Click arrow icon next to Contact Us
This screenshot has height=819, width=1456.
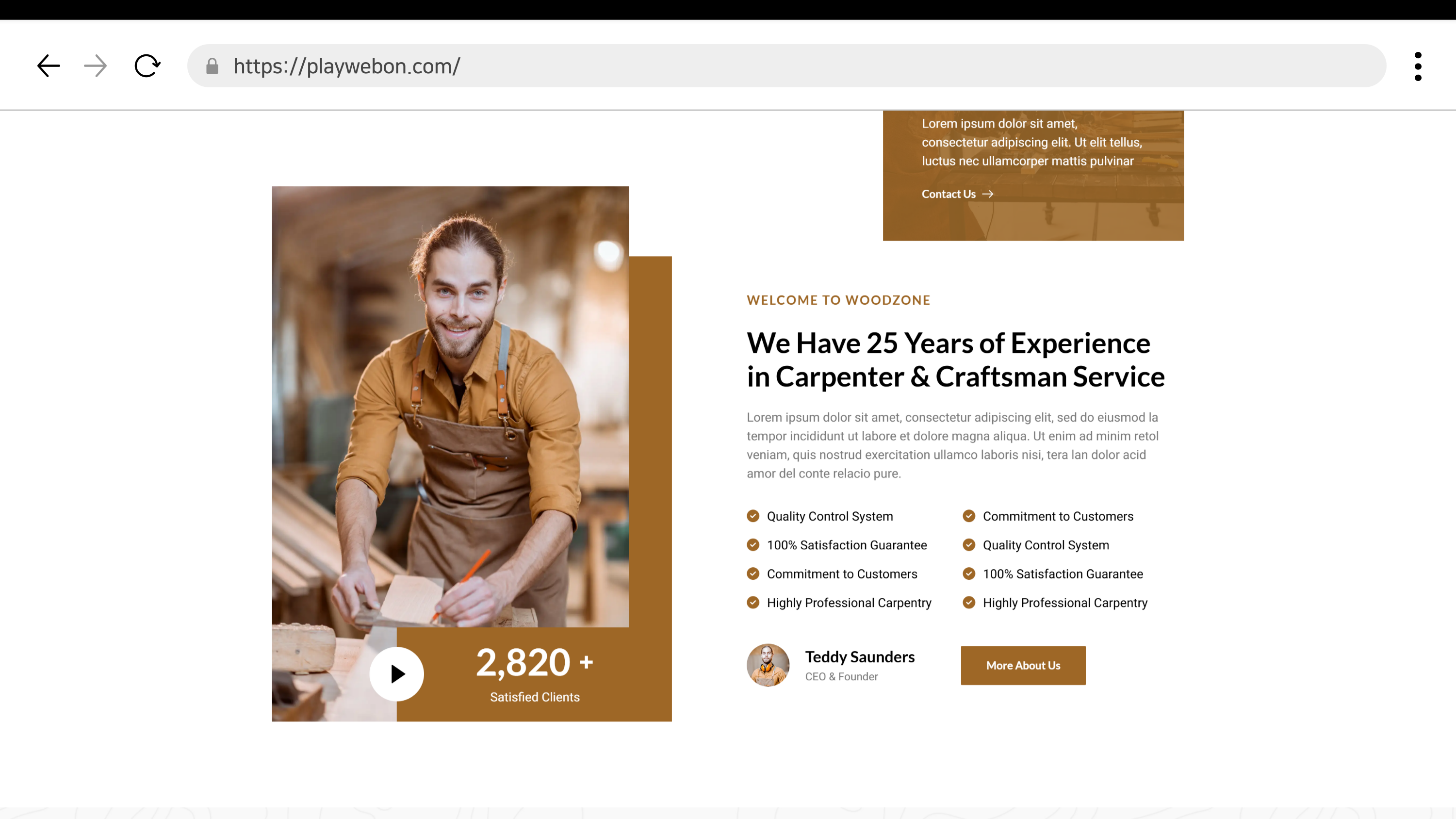[987, 194]
